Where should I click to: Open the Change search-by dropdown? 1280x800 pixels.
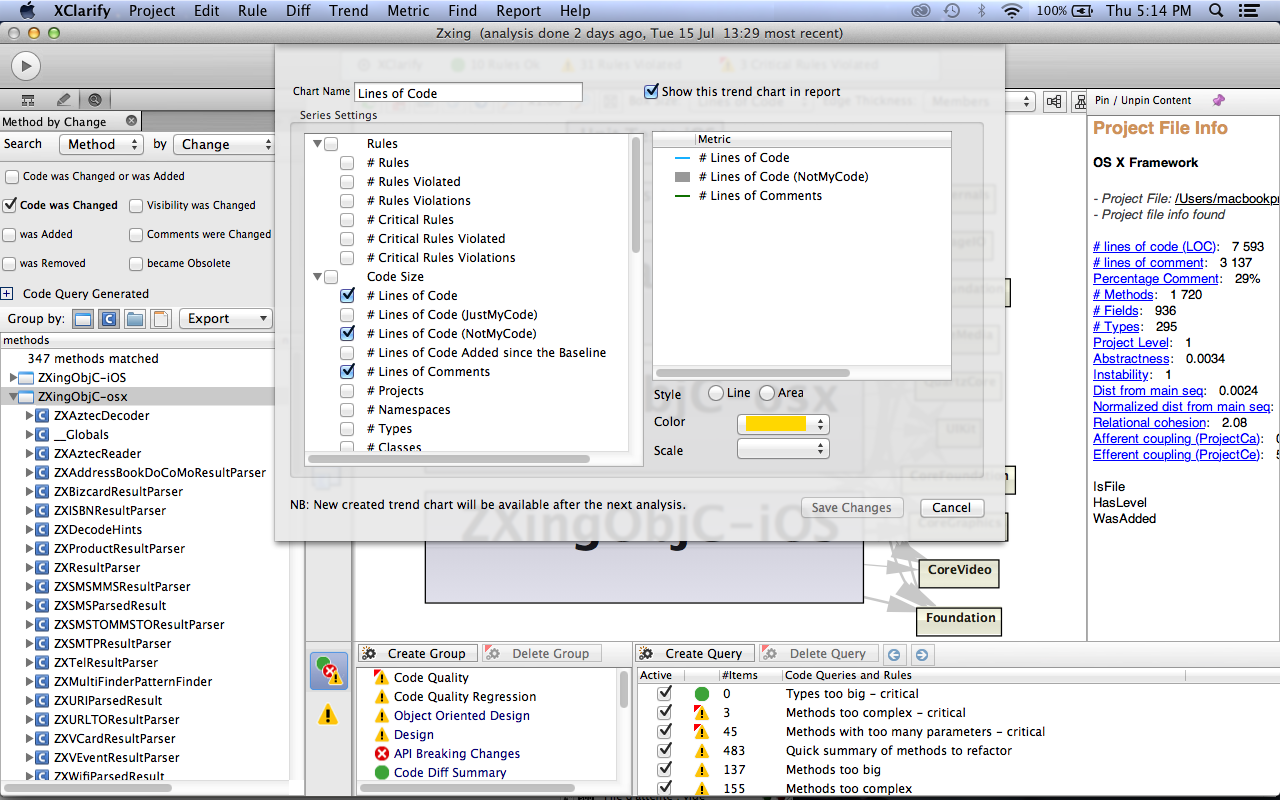pyautogui.click(x=223, y=145)
